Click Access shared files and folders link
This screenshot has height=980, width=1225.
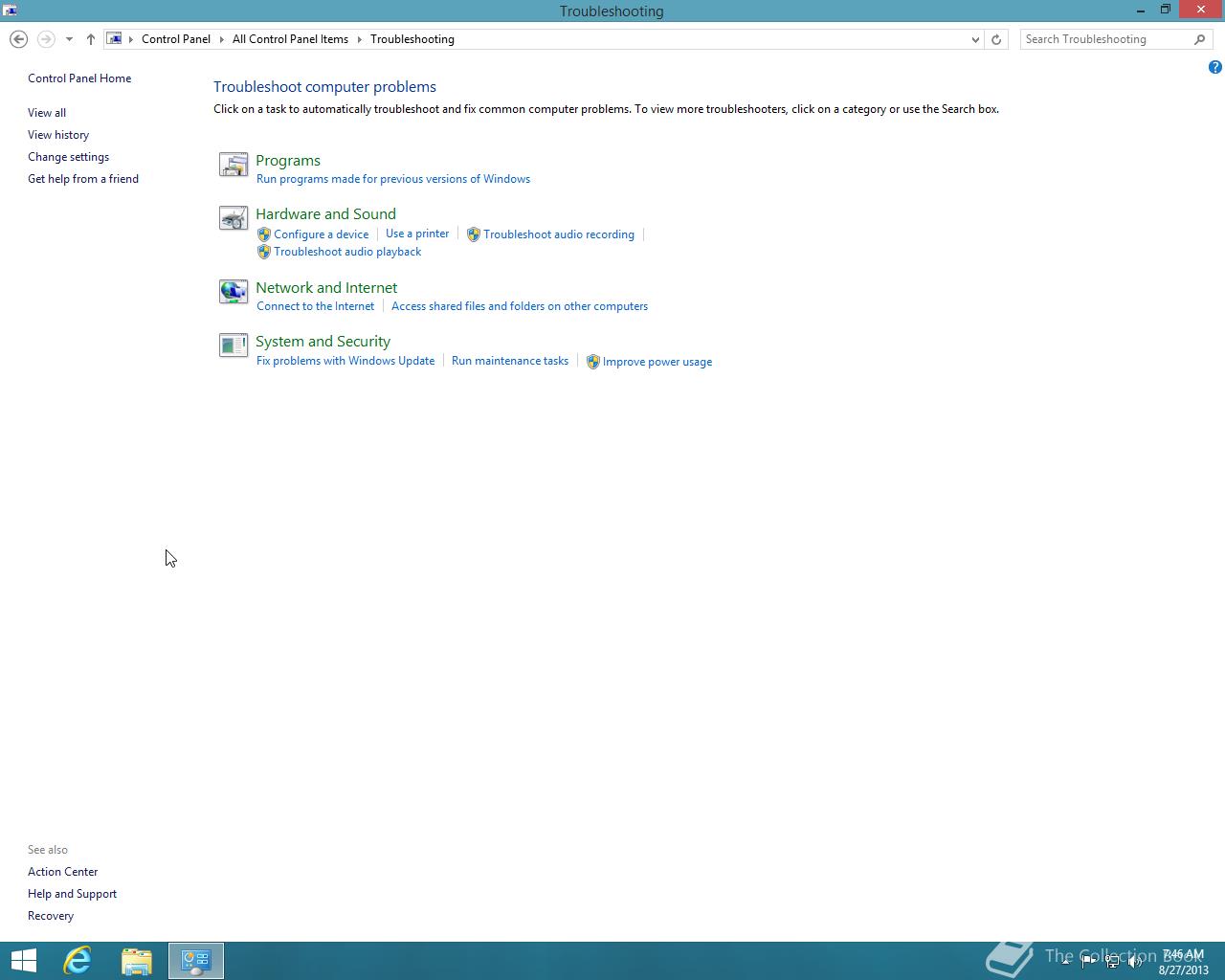click(x=520, y=306)
